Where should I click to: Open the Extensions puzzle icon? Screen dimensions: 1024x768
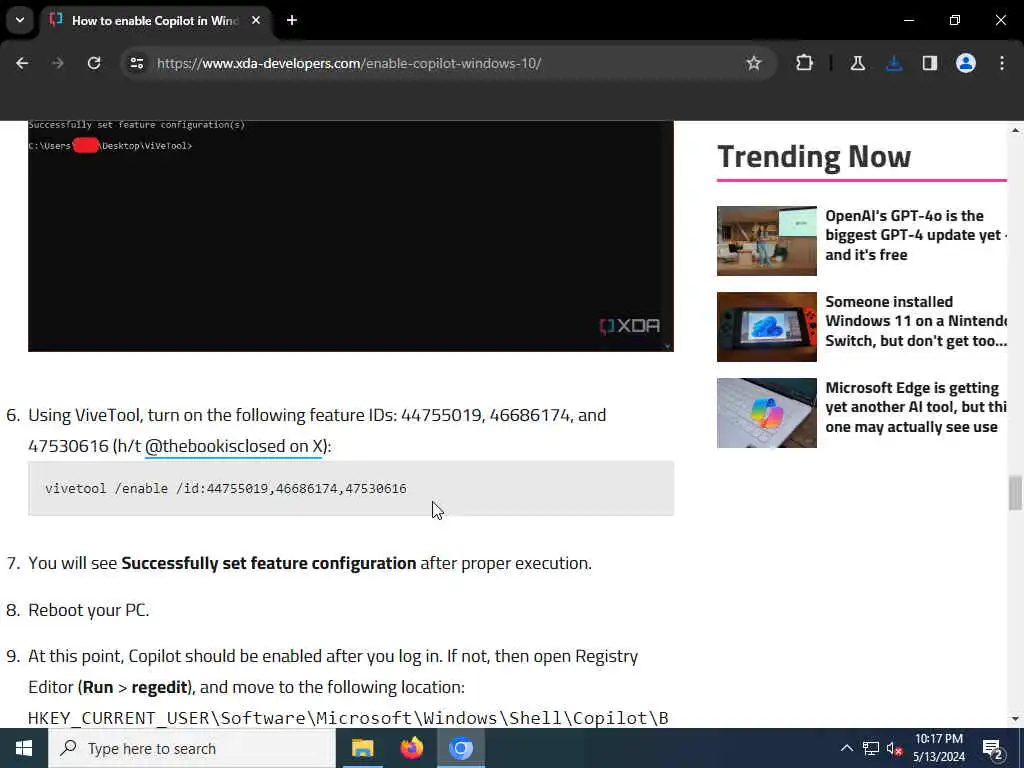[804, 63]
